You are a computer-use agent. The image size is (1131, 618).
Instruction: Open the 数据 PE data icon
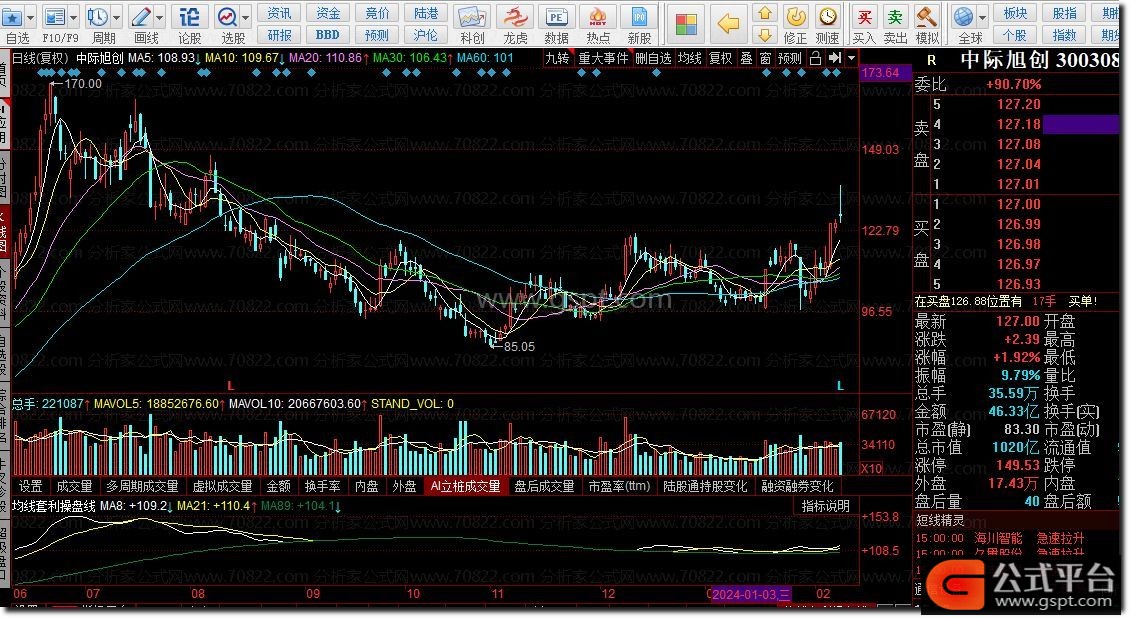556,17
